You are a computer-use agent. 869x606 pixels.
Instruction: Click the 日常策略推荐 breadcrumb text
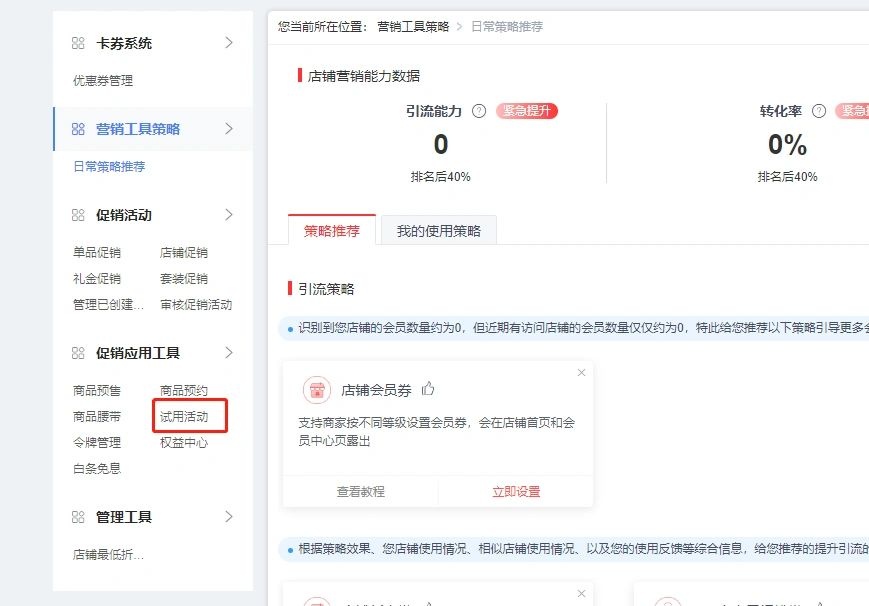tap(507, 27)
